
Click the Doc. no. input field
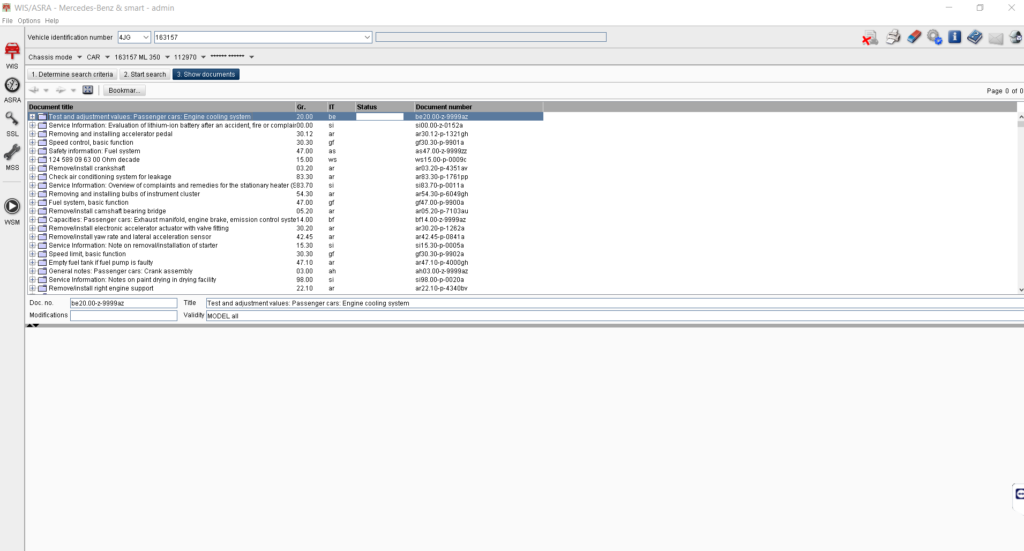tap(123, 303)
